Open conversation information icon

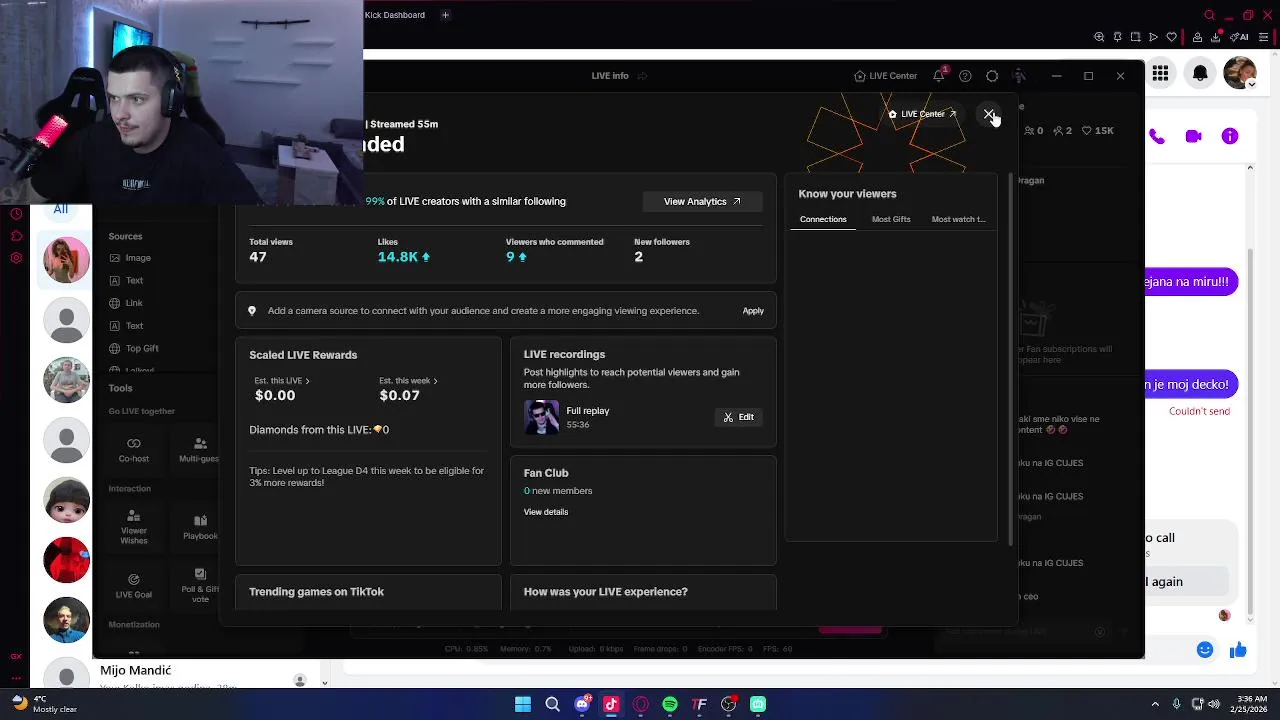click(x=1230, y=136)
